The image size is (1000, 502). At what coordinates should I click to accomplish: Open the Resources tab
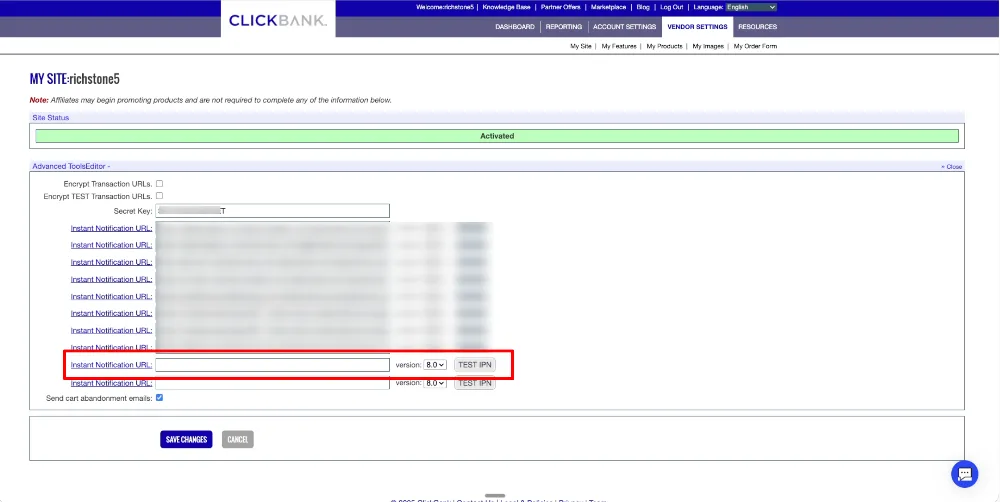(758, 27)
